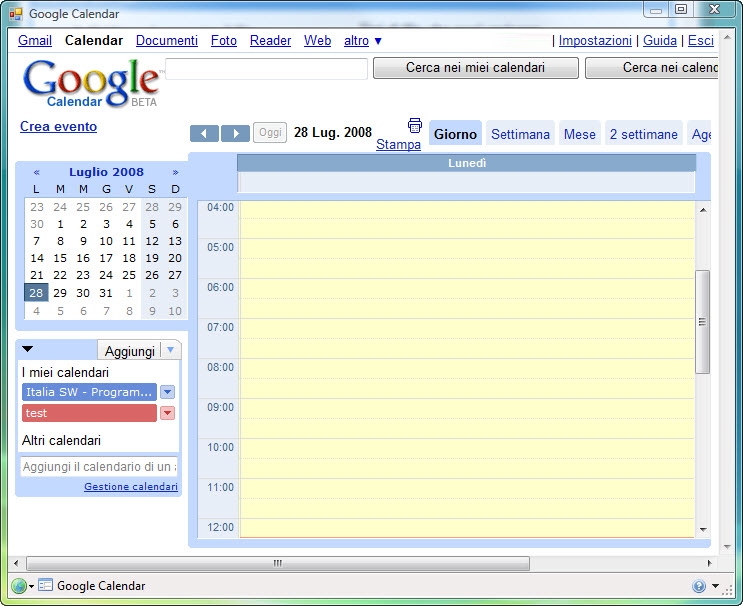Click the help icon in status bar

(x=698, y=586)
